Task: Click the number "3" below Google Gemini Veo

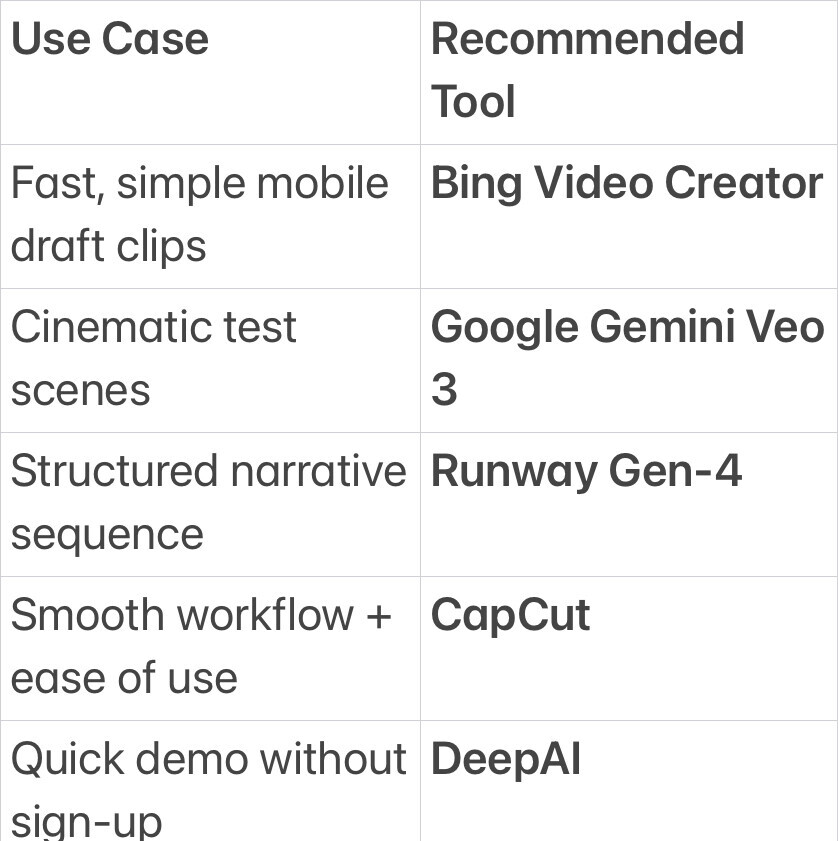Action: (x=444, y=390)
